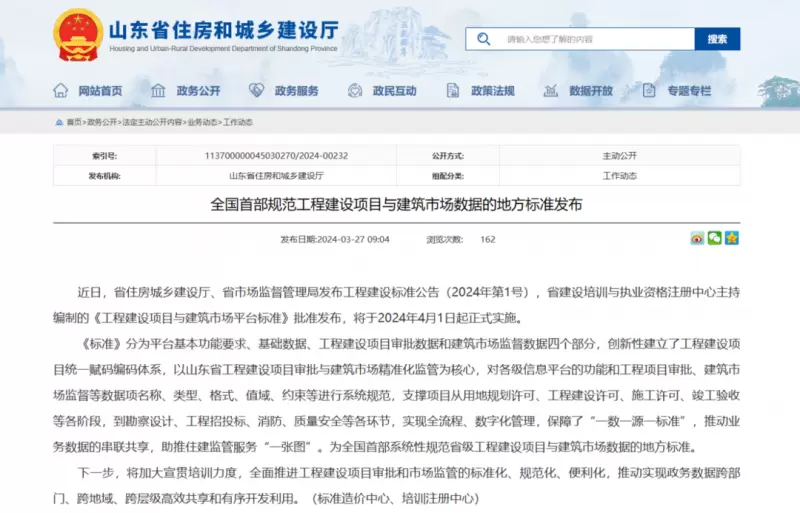The image size is (800, 513).
Task: Click the 专题专栏 icon in navigation
Action: tap(649, 91)
